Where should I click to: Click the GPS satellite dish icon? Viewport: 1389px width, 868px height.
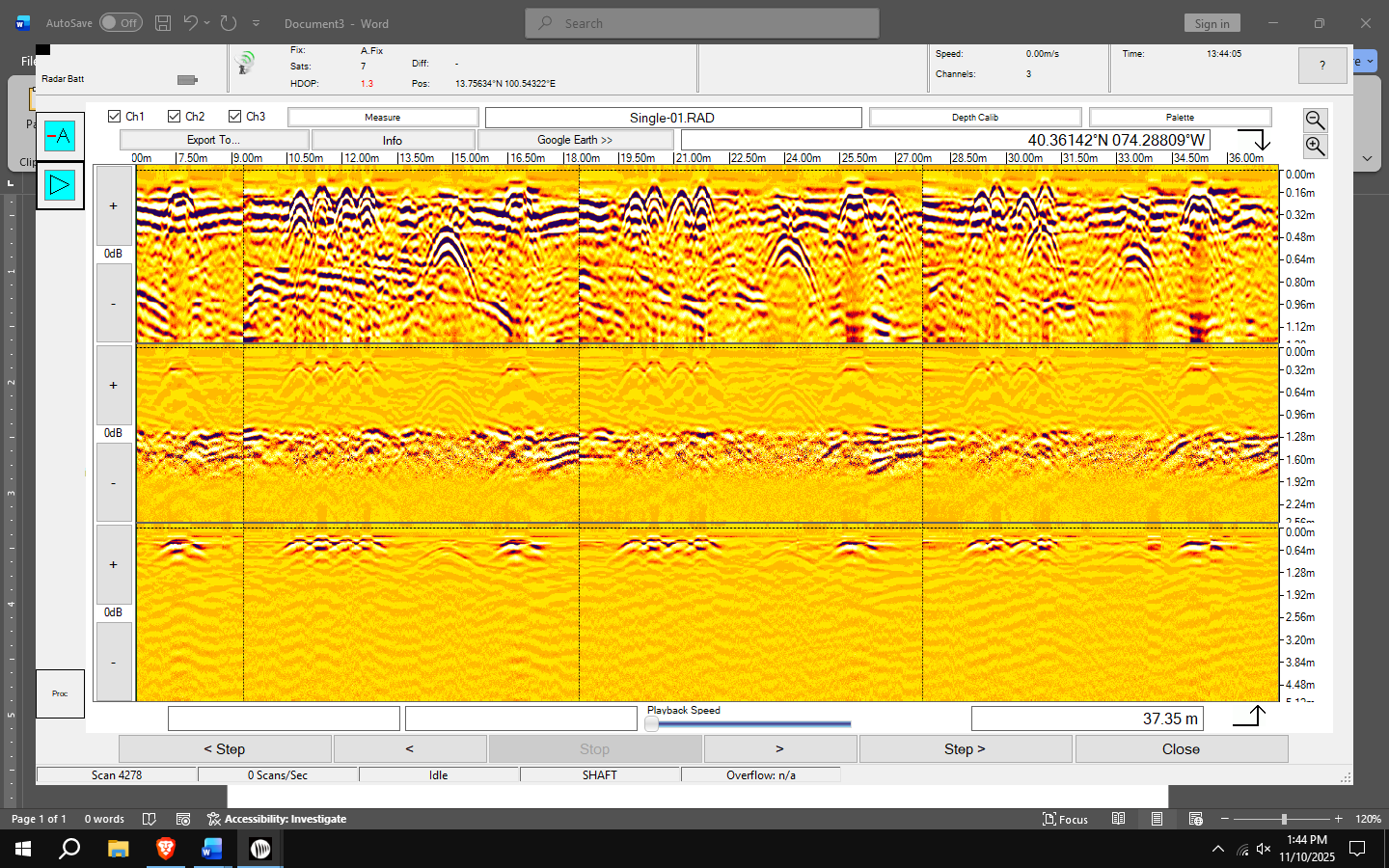(x=245, y=64)
